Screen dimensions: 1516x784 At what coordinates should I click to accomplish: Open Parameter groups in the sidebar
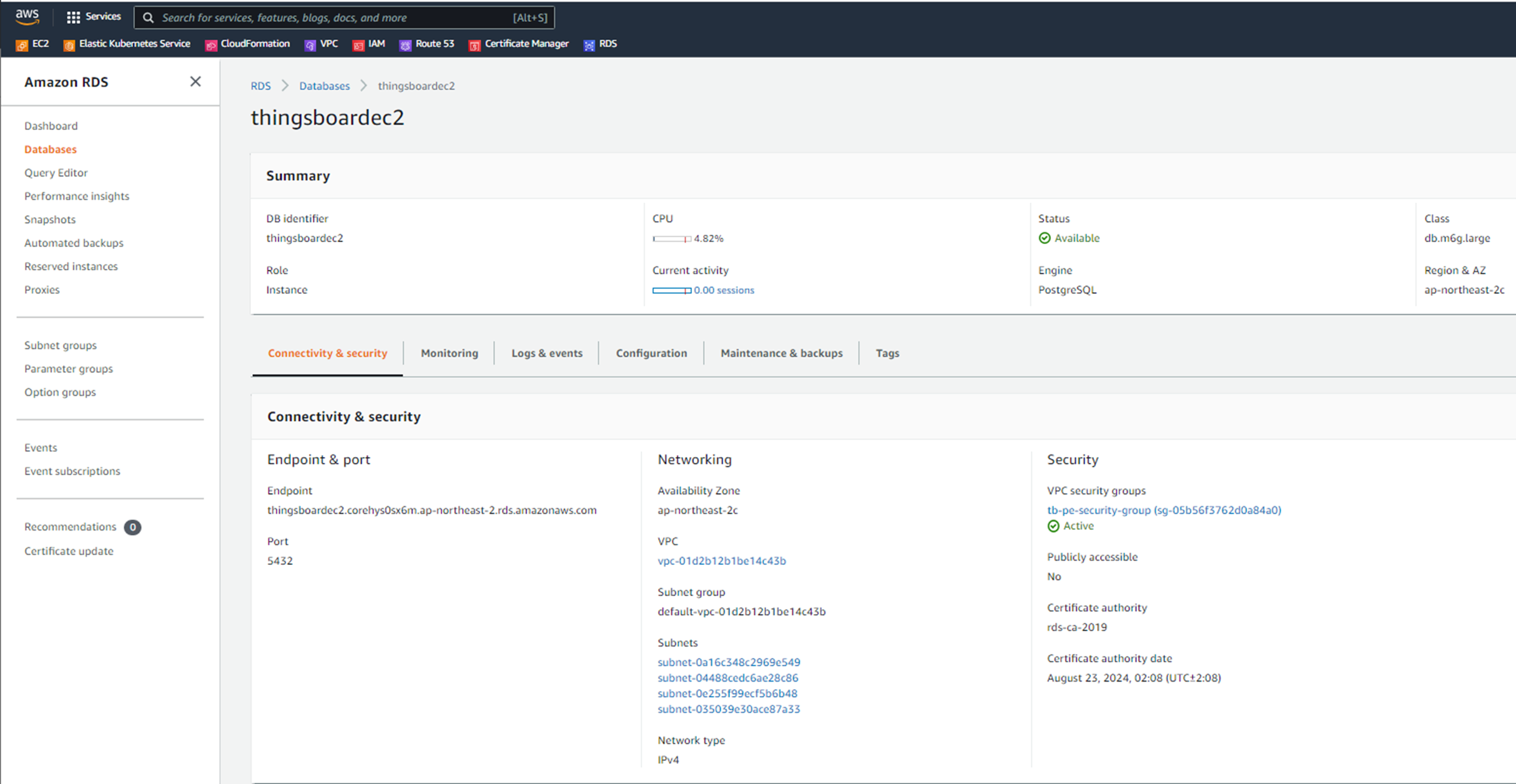69,369
